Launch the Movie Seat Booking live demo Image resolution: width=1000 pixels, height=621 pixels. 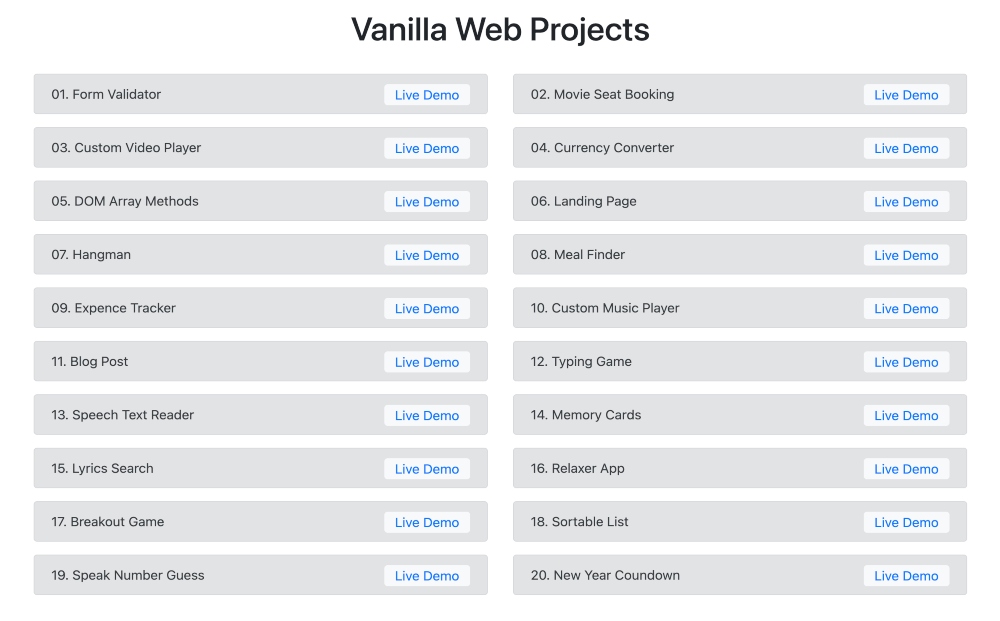pos(906,95)
